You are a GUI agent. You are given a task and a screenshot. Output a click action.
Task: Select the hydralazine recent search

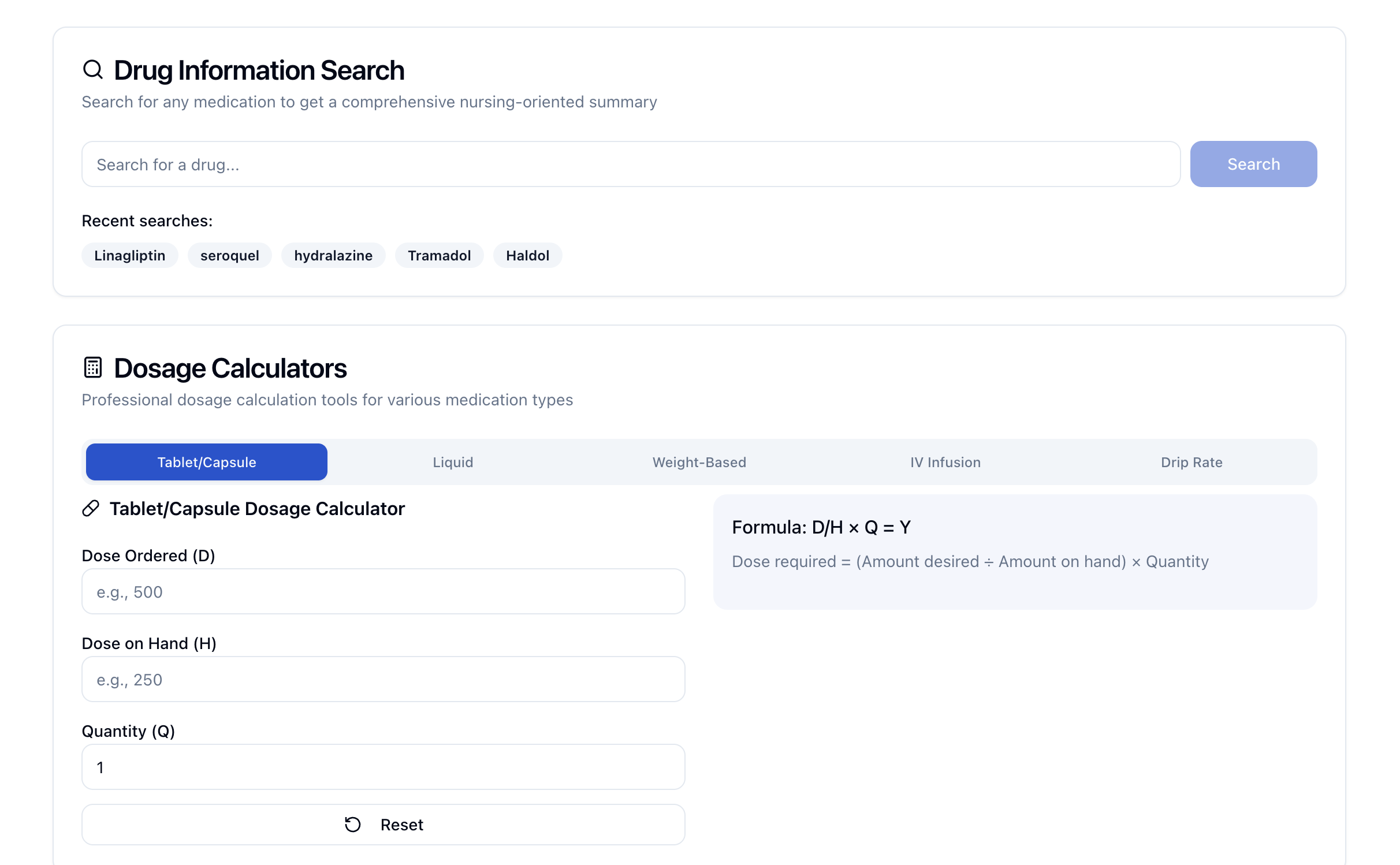[x=333, y=255]
